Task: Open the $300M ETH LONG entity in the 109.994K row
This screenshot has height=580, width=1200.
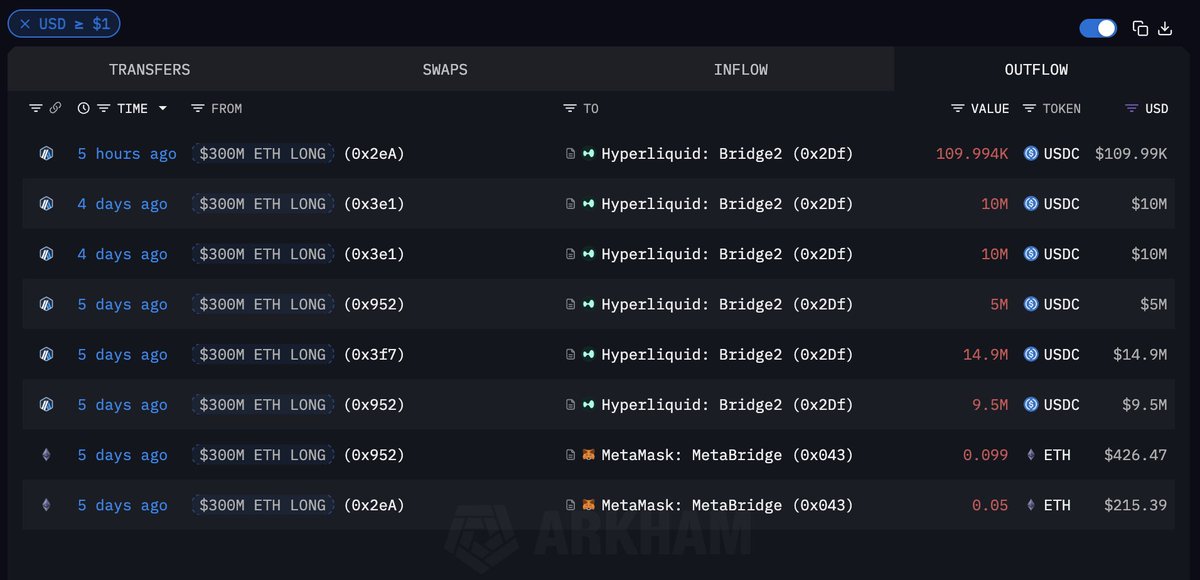Action: [263, 154]
